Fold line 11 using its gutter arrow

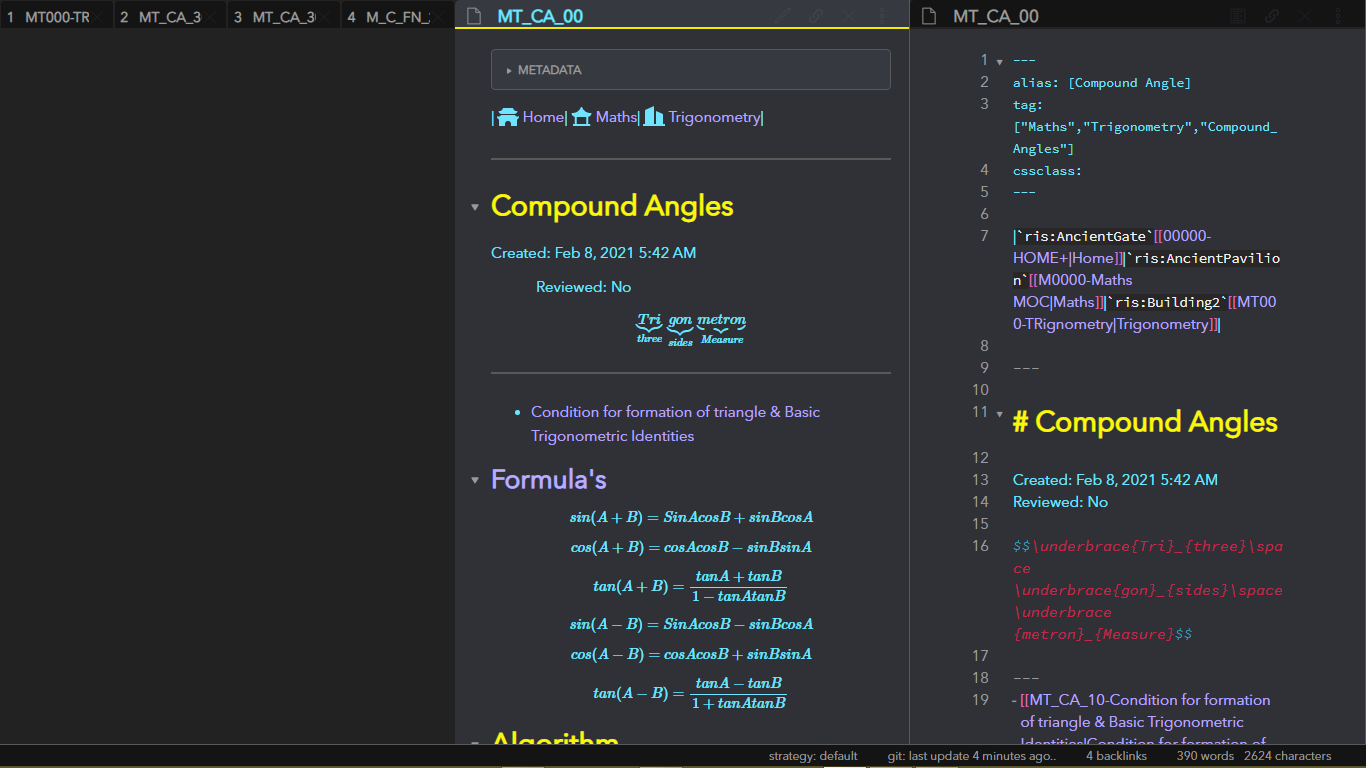pyautogui.click(x=1000, y=412)
